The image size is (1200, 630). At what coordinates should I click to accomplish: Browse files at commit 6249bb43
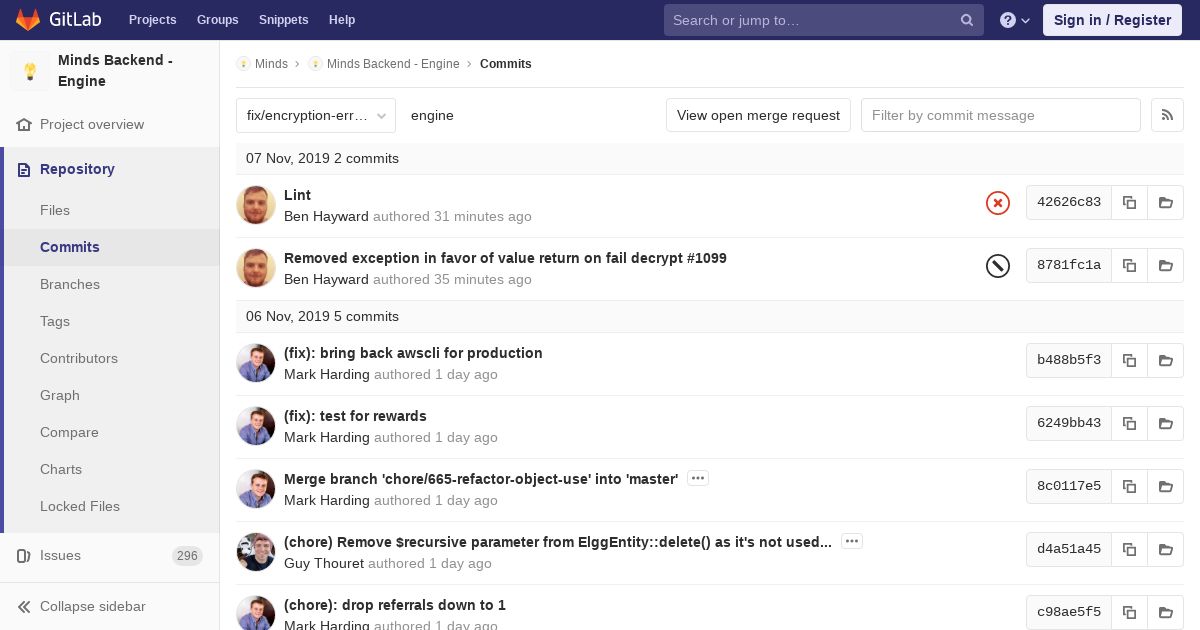[1165, 423]
